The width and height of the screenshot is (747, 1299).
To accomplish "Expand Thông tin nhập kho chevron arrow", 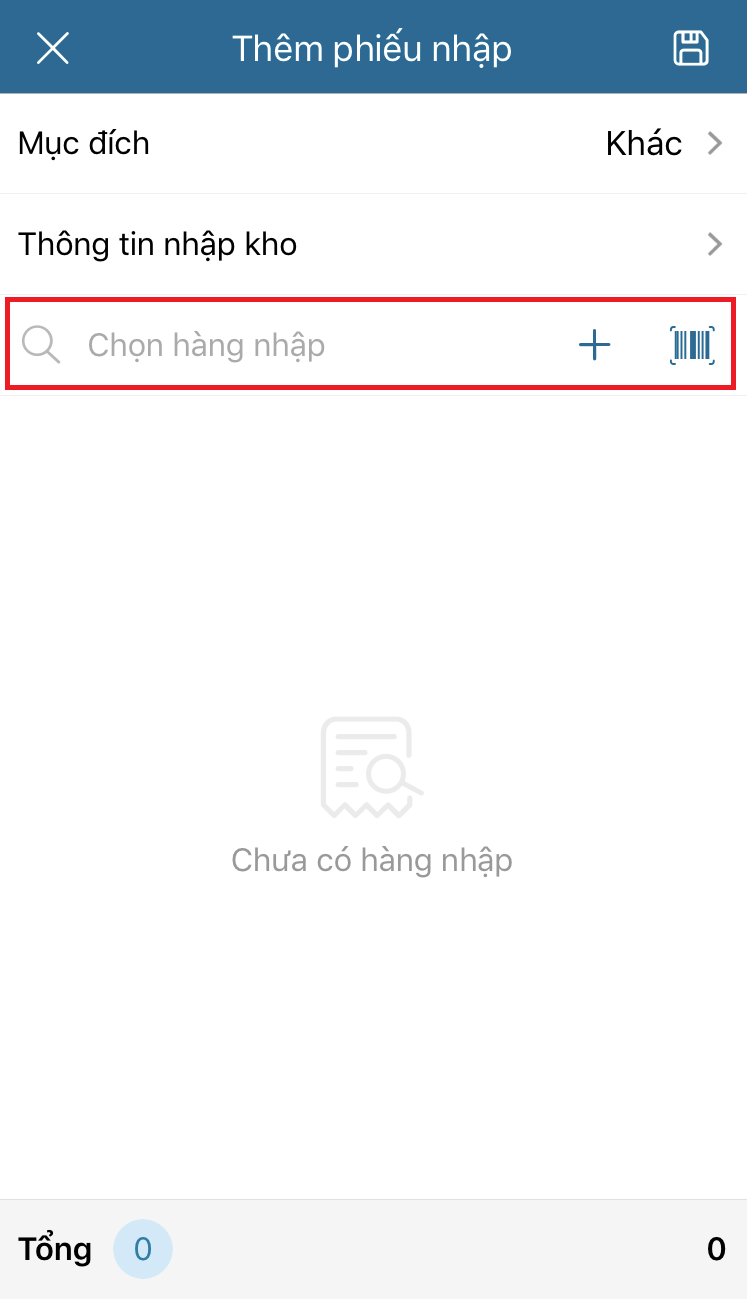I will tap(715, 244).
